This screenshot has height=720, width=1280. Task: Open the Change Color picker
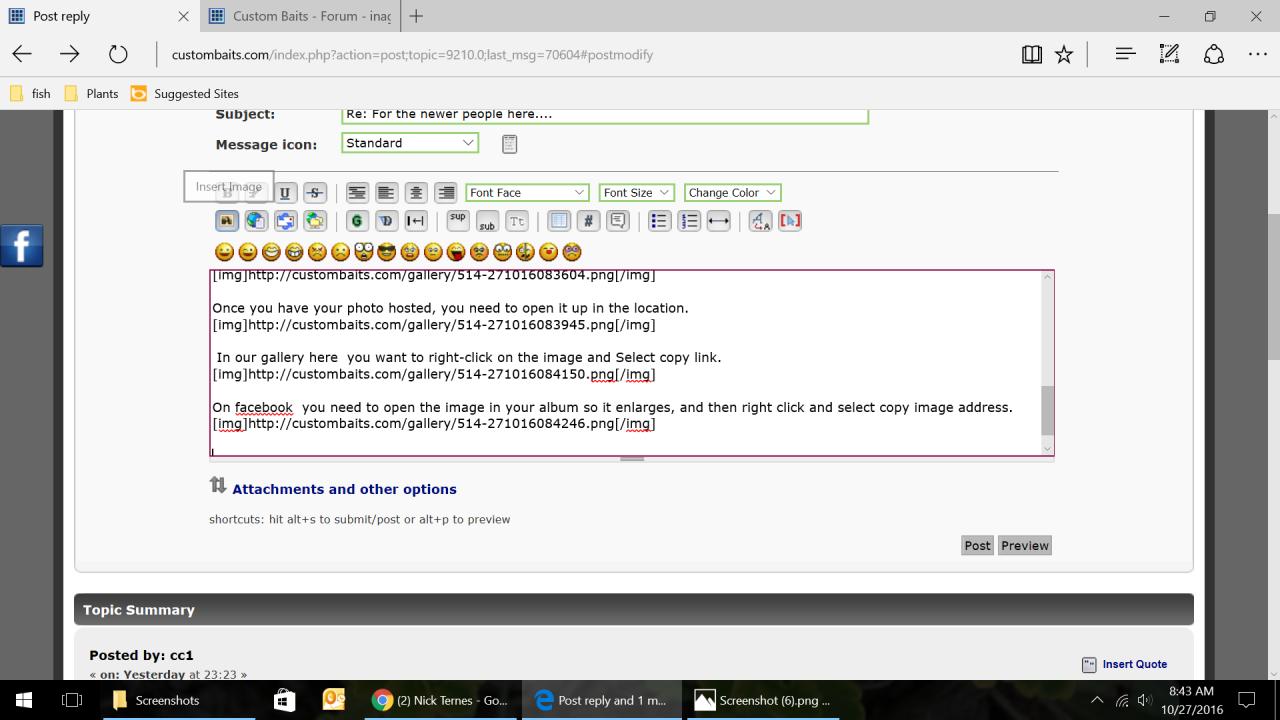[732, 193]
